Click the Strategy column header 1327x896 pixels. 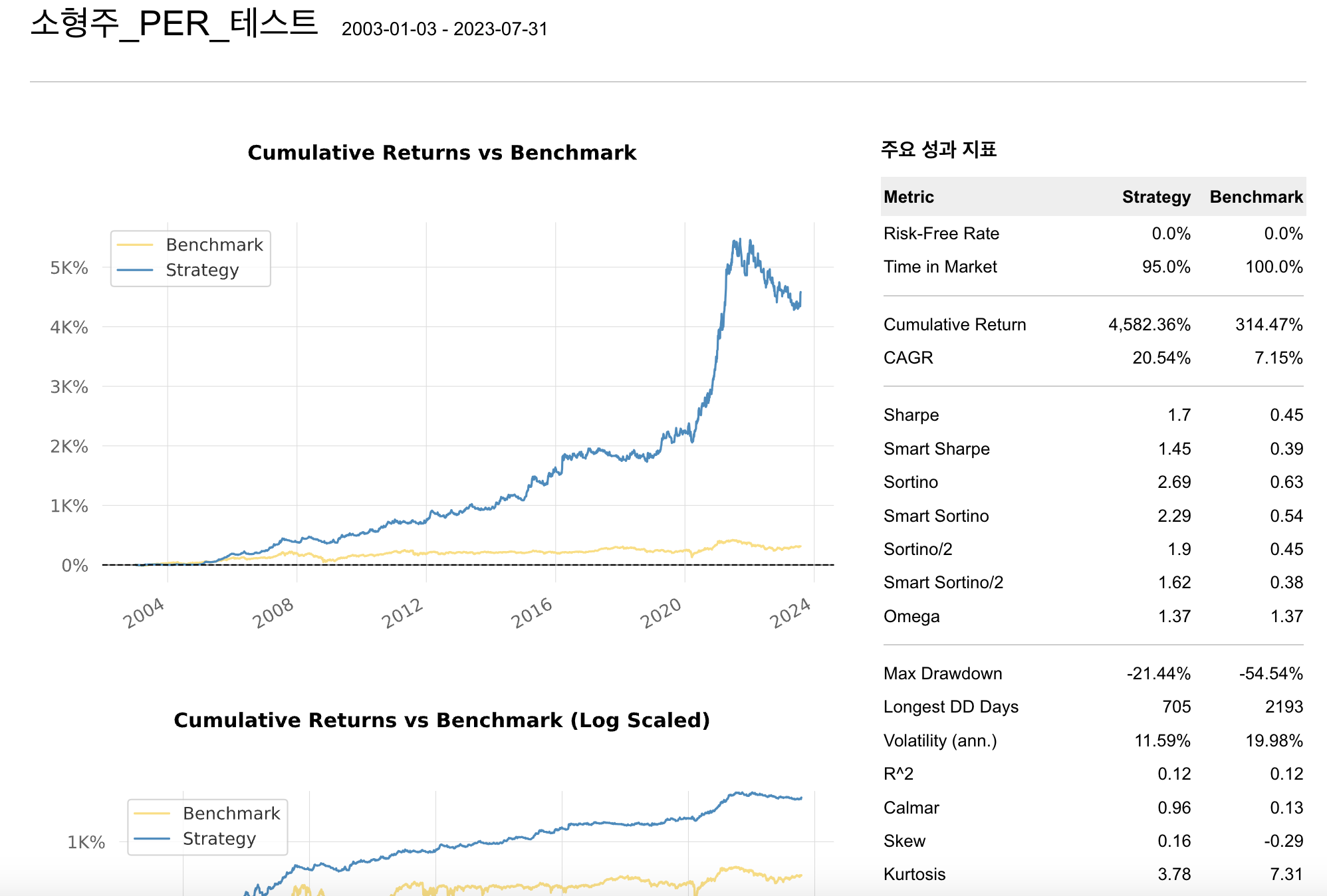point(1155,197)
